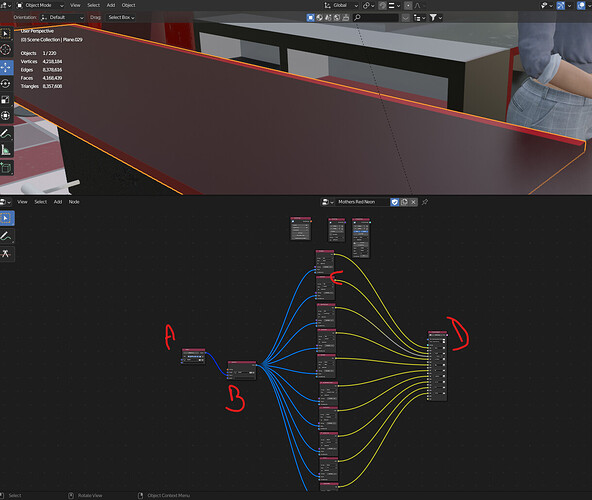Open the pivot point chain dropdown
Screen dimensions: 592x500
(368, 6)
